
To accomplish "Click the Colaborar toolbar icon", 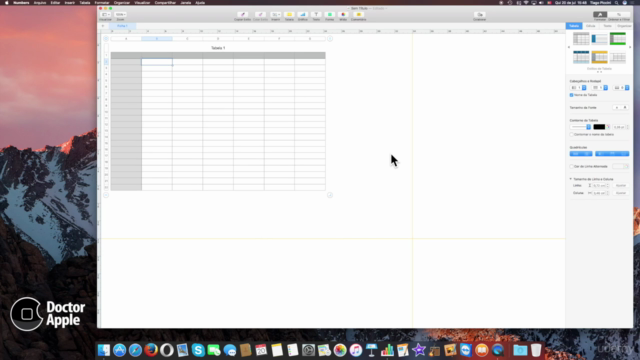I will (x=480, y=15).
